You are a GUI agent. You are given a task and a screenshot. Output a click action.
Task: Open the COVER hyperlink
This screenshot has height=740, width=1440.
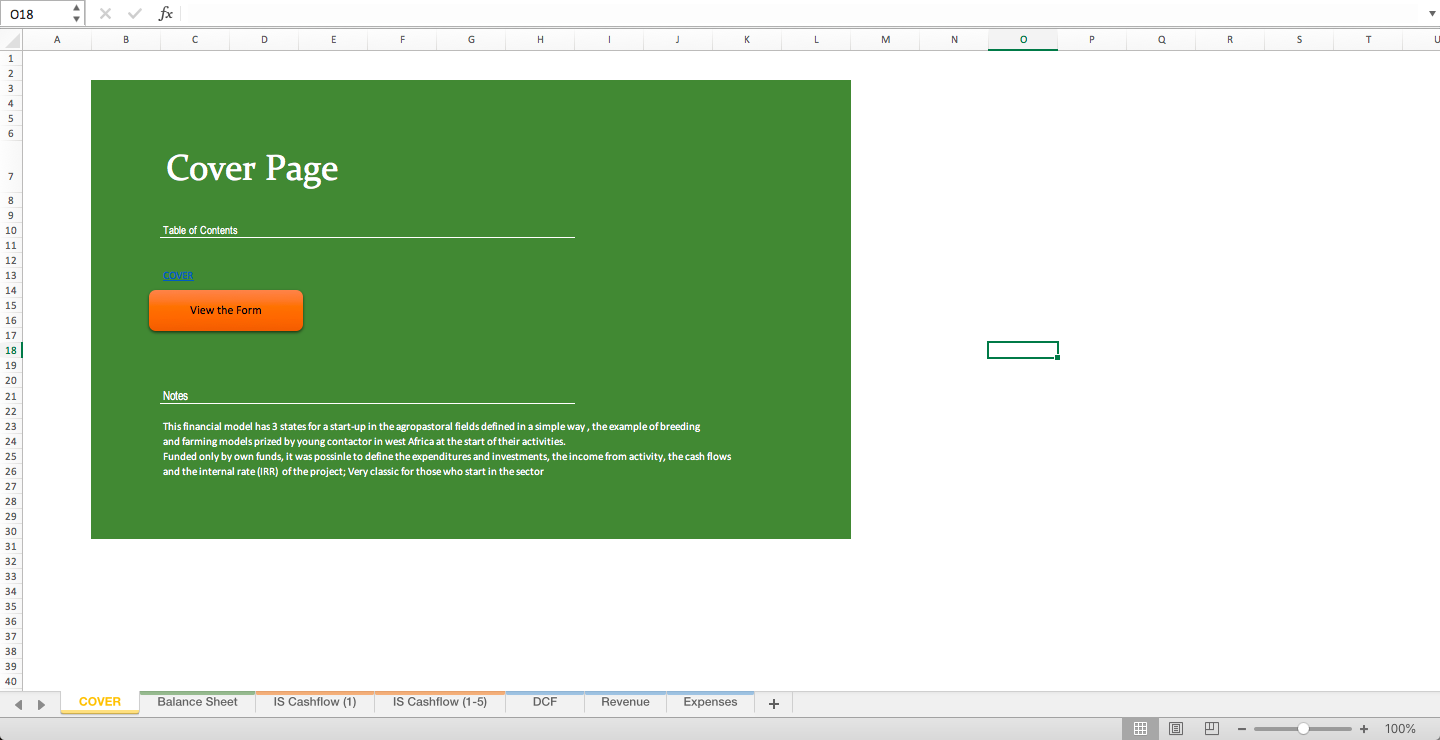[178, 275]
